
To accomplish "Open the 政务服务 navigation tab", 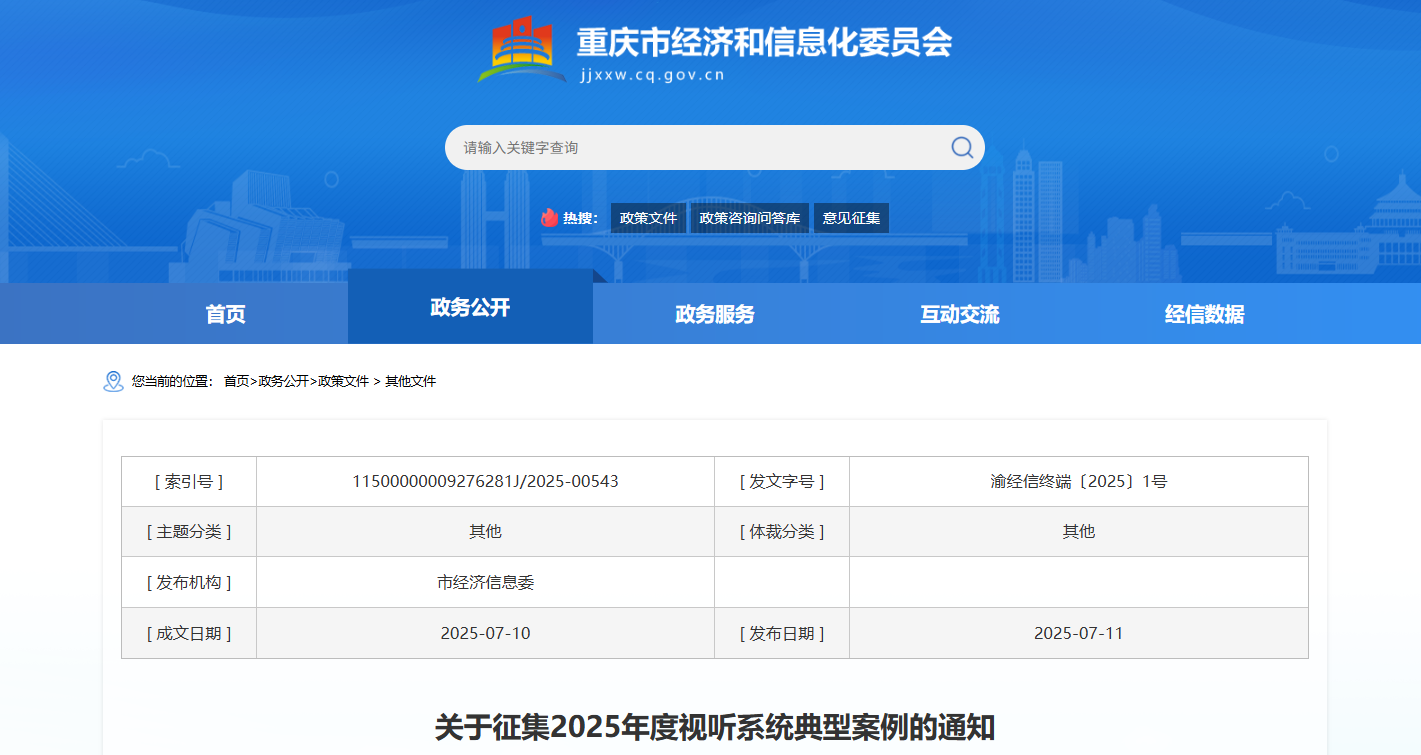I will [x=715, y=314].
